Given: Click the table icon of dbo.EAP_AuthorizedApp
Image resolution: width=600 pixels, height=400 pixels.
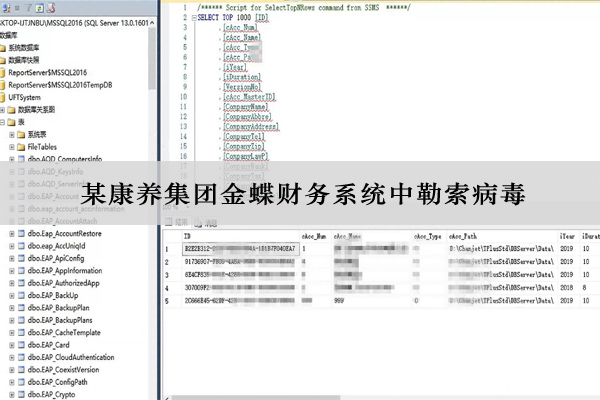Looking at the screenshot, I should point(21,283).
